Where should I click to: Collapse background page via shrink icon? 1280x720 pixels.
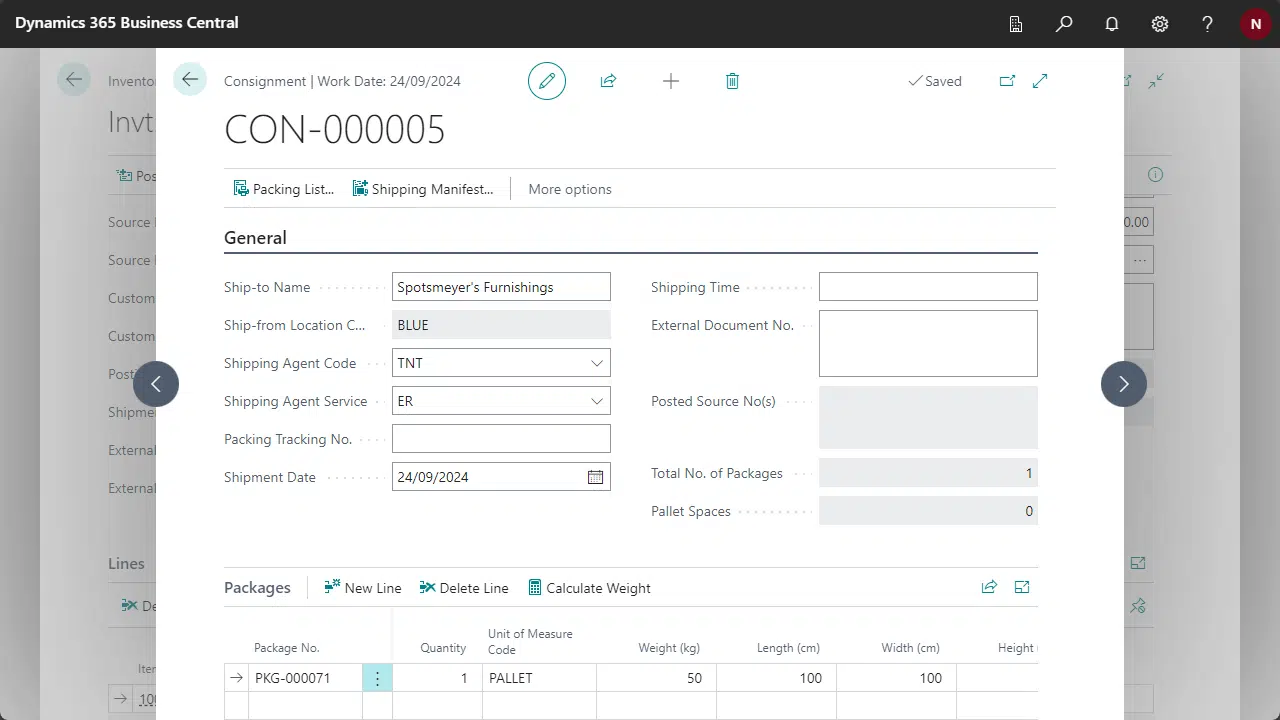coord(1156,81)
